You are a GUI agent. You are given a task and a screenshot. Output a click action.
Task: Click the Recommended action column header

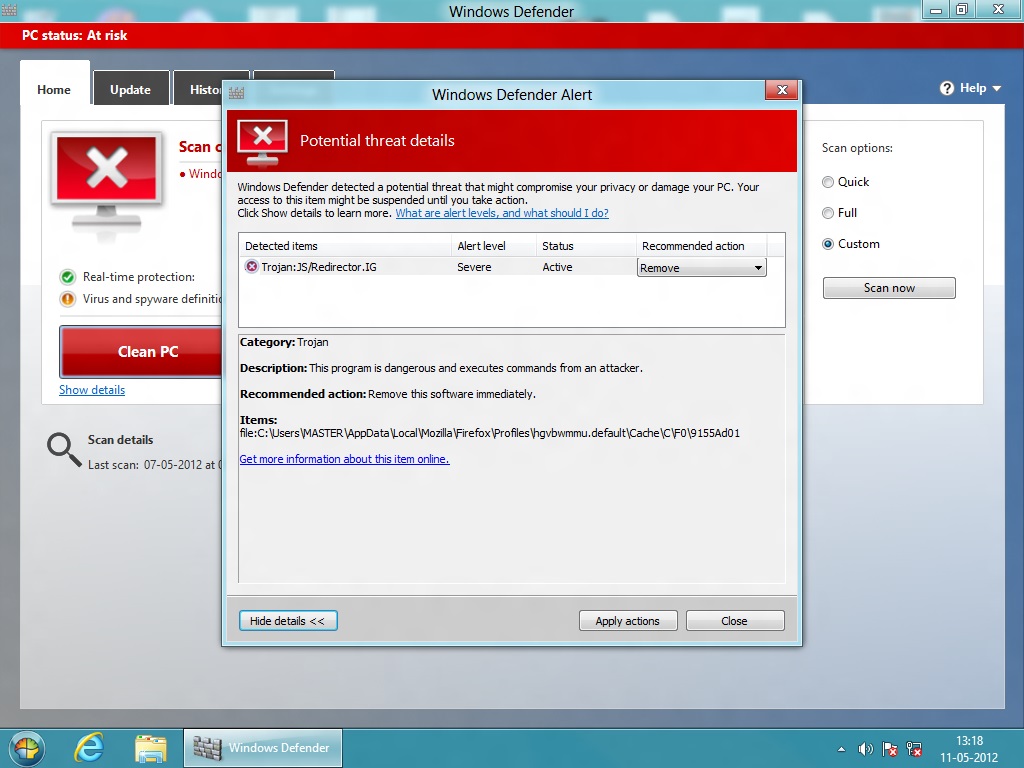point(701,246)
